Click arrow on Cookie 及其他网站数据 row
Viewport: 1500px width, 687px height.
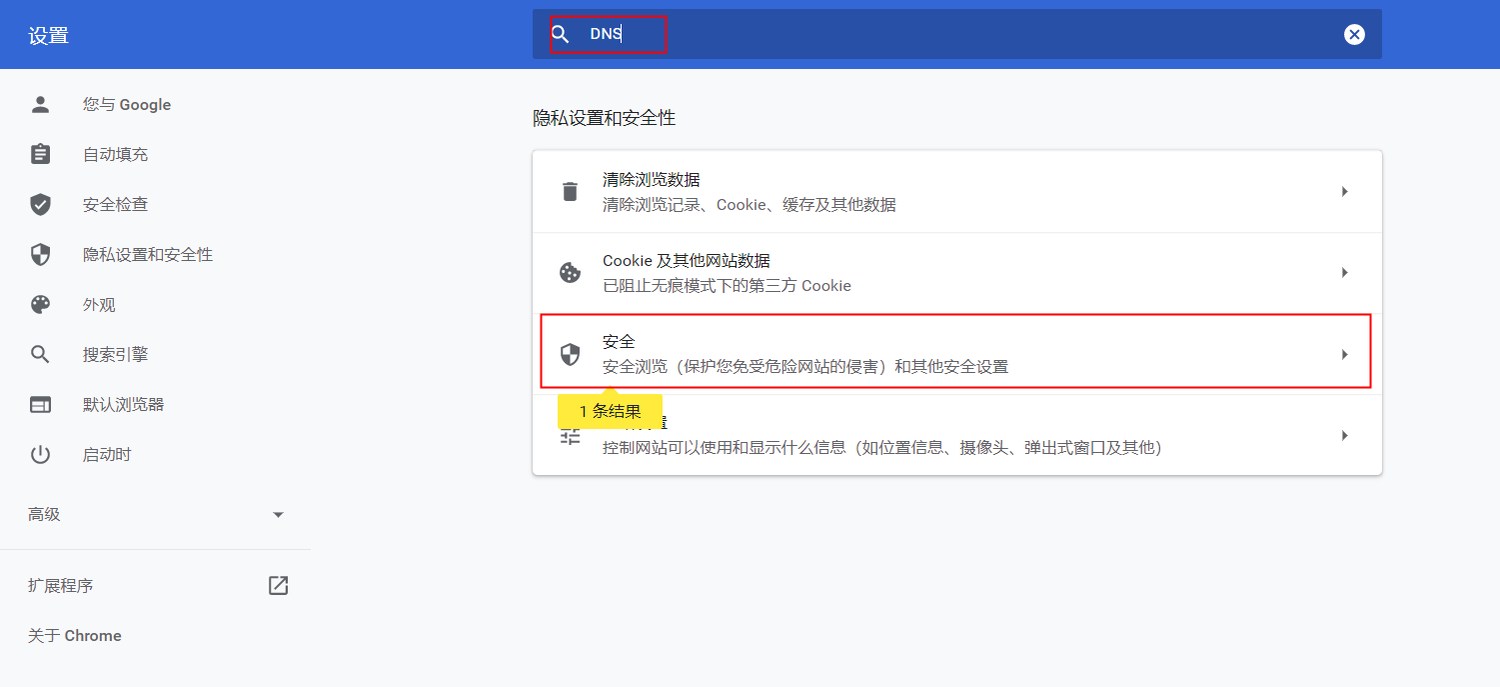(x=1345, y=273)
